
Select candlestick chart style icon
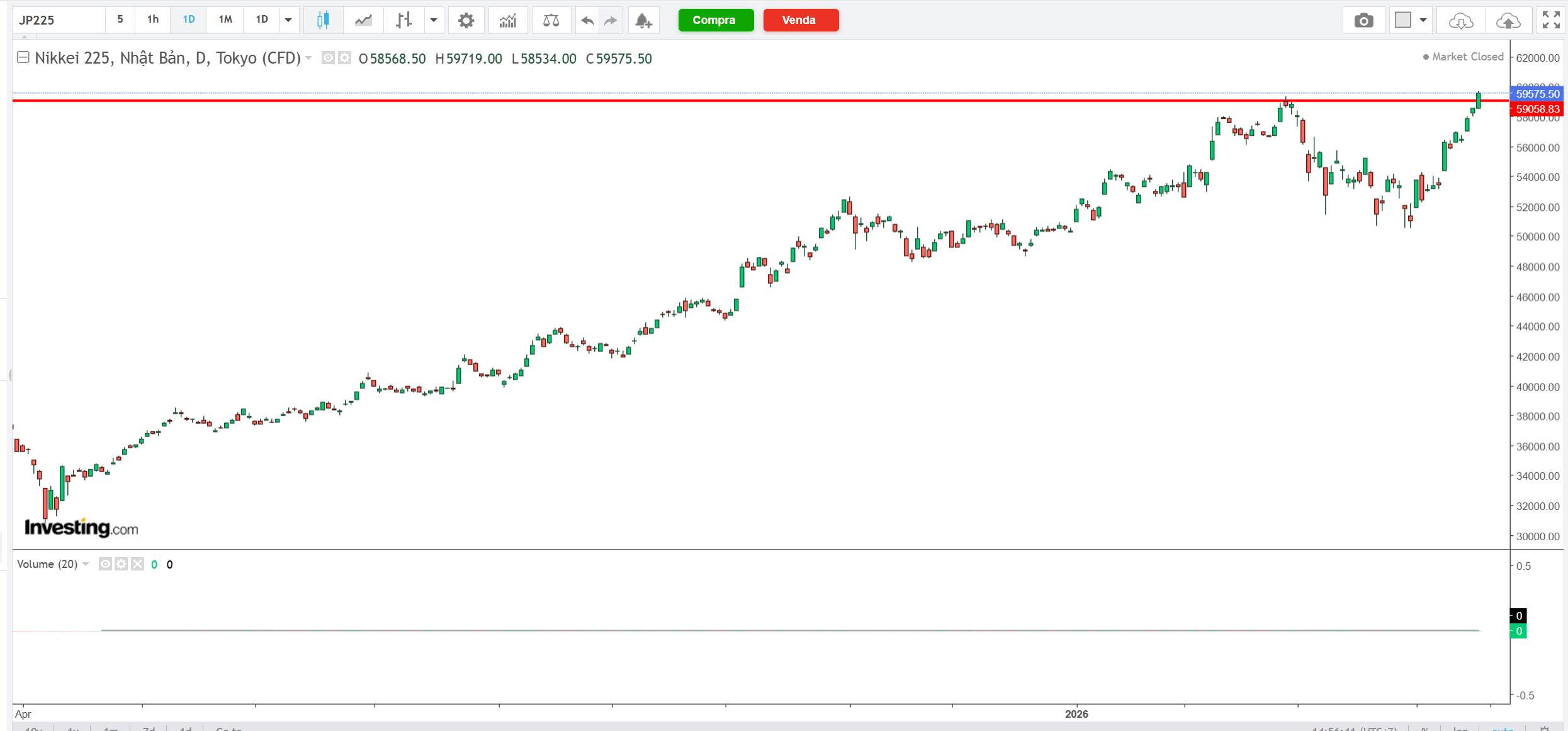pos(323,20)
